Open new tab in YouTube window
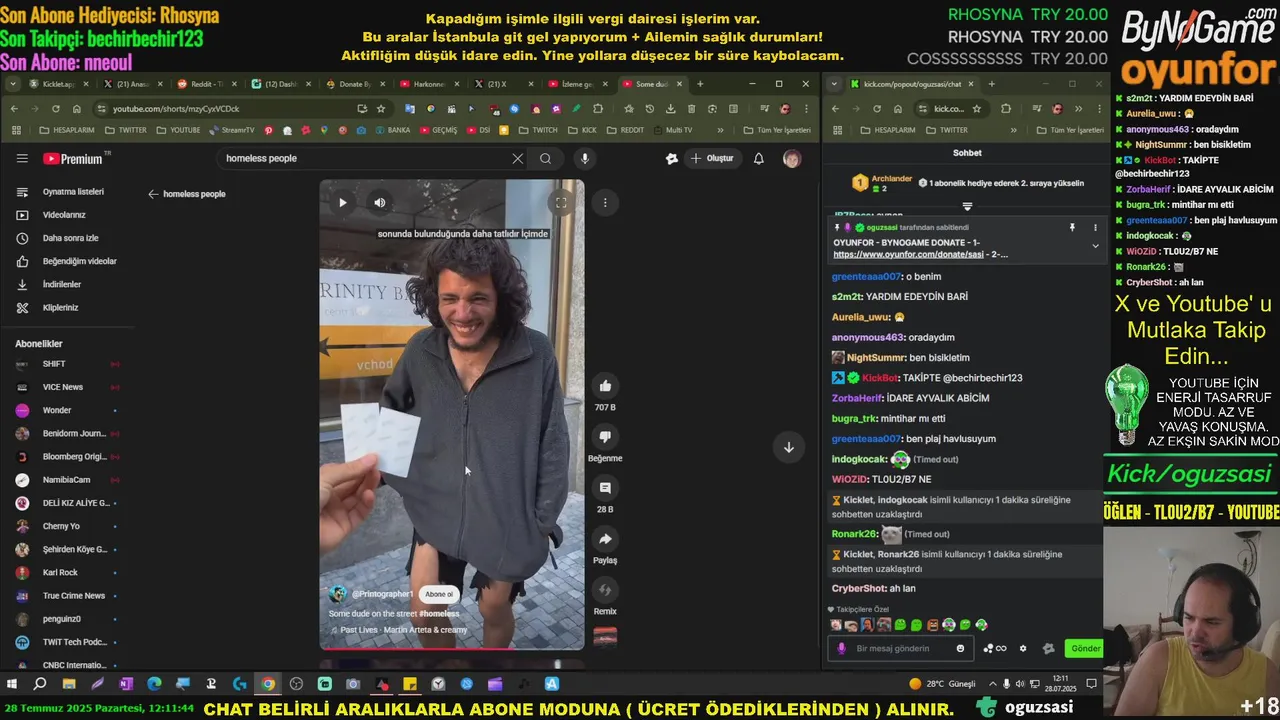Viewport: 1280px width, 720px height. click(700, 84)
